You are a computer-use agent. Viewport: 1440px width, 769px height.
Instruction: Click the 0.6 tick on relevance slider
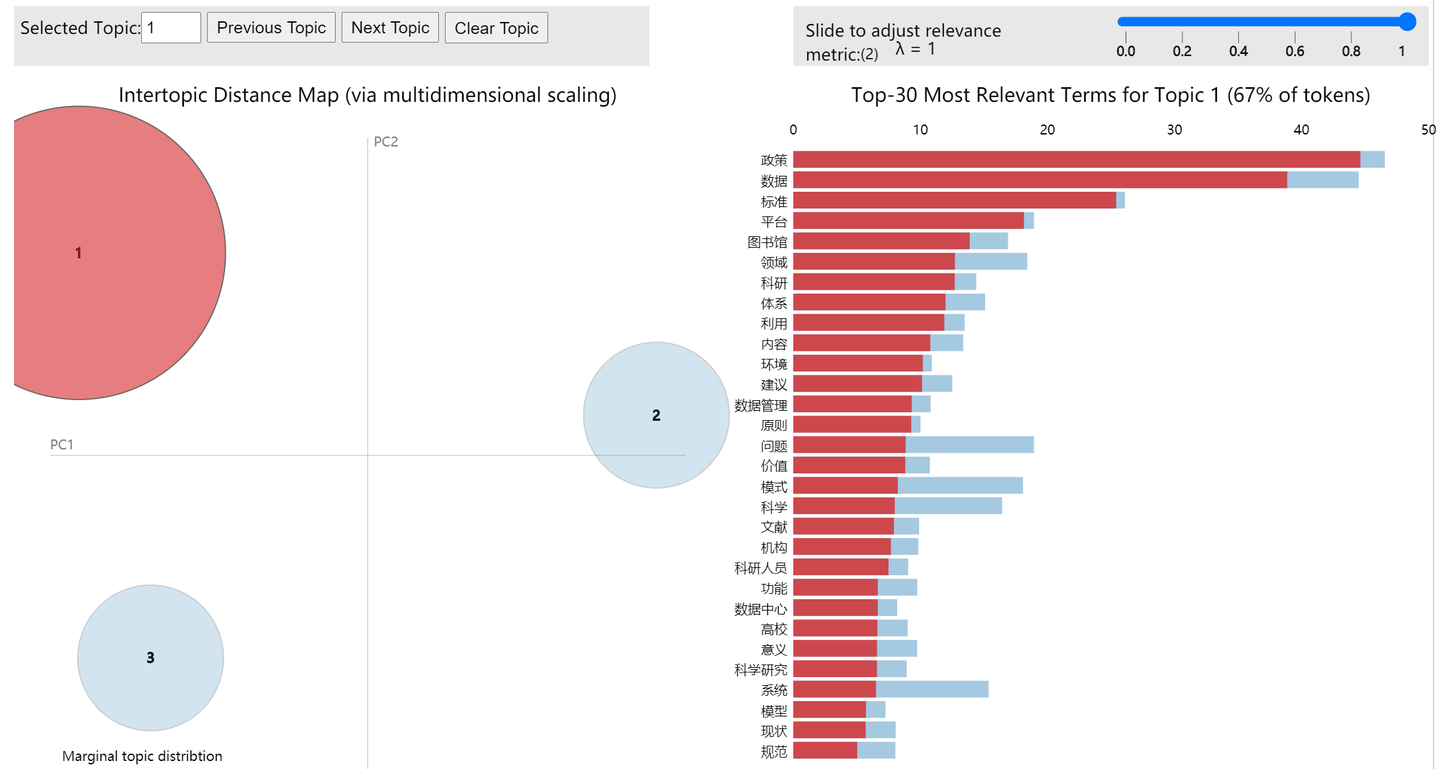(1295, 51)
